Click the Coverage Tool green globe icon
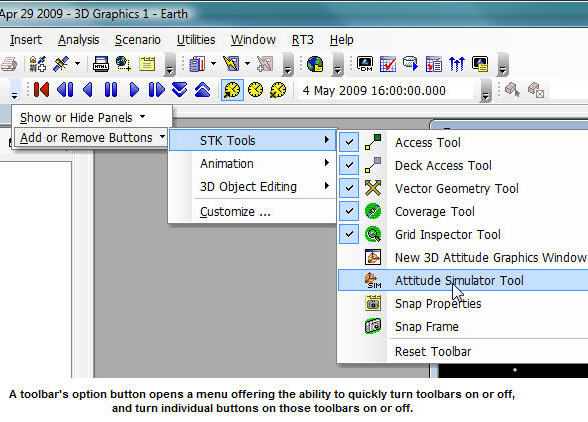The width and height of the screenshot is (588, 422). click(373, 211)
